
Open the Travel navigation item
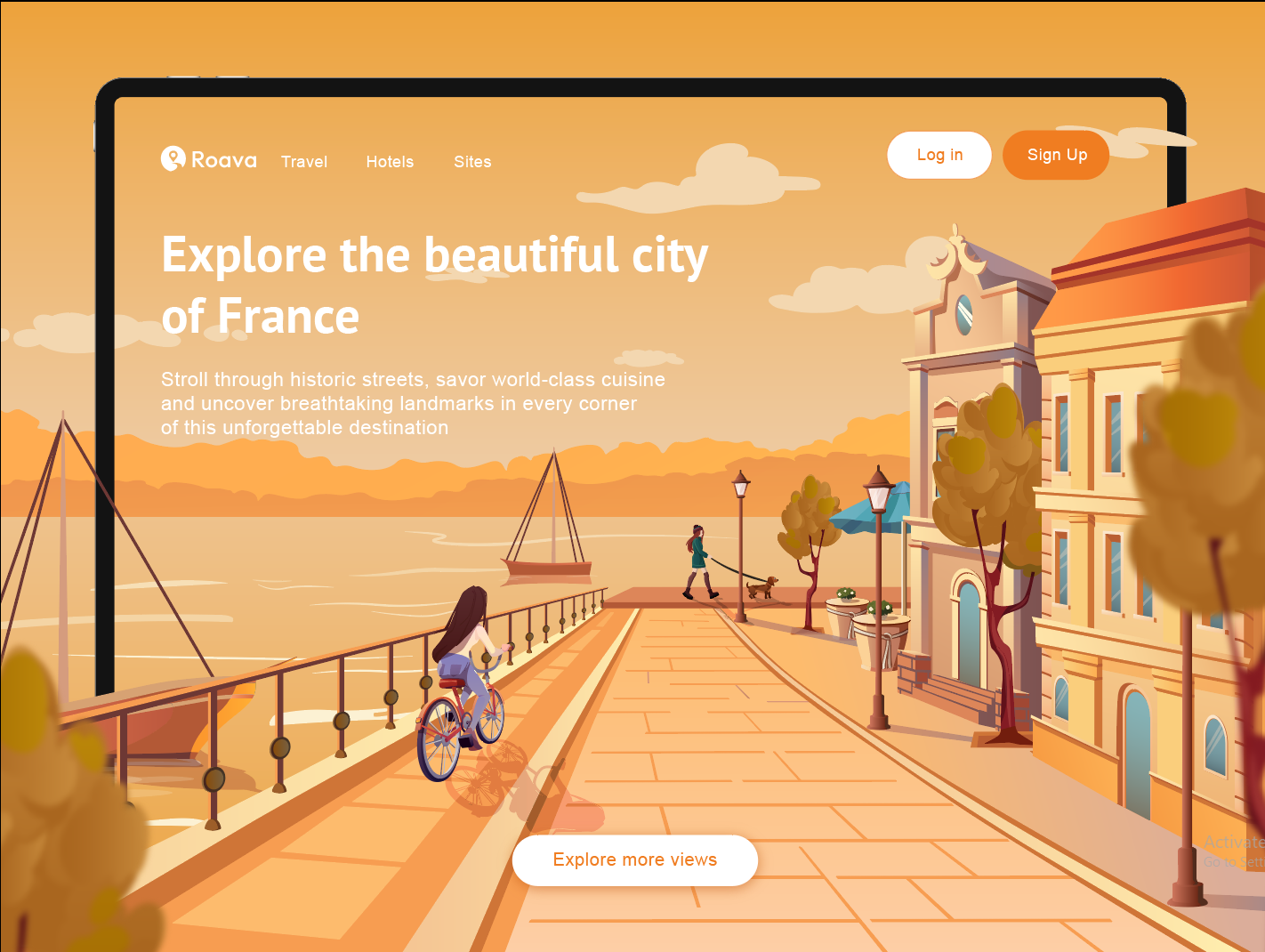(x=304, y=162)
